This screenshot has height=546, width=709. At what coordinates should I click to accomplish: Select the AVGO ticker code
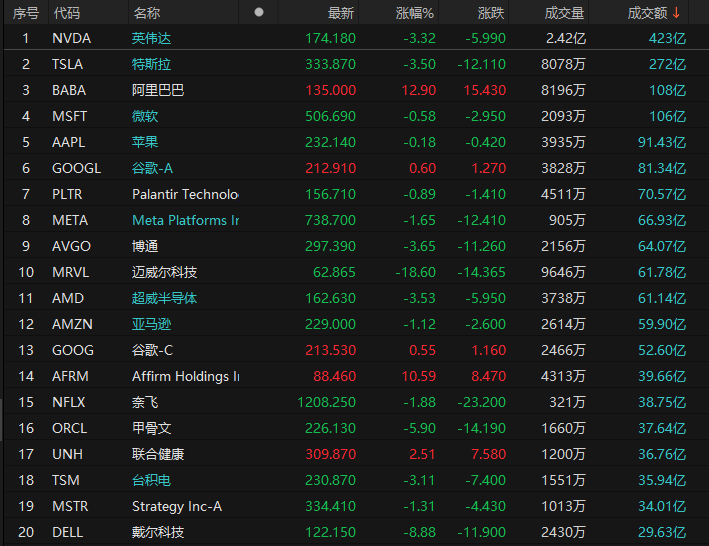pos(71,246)
